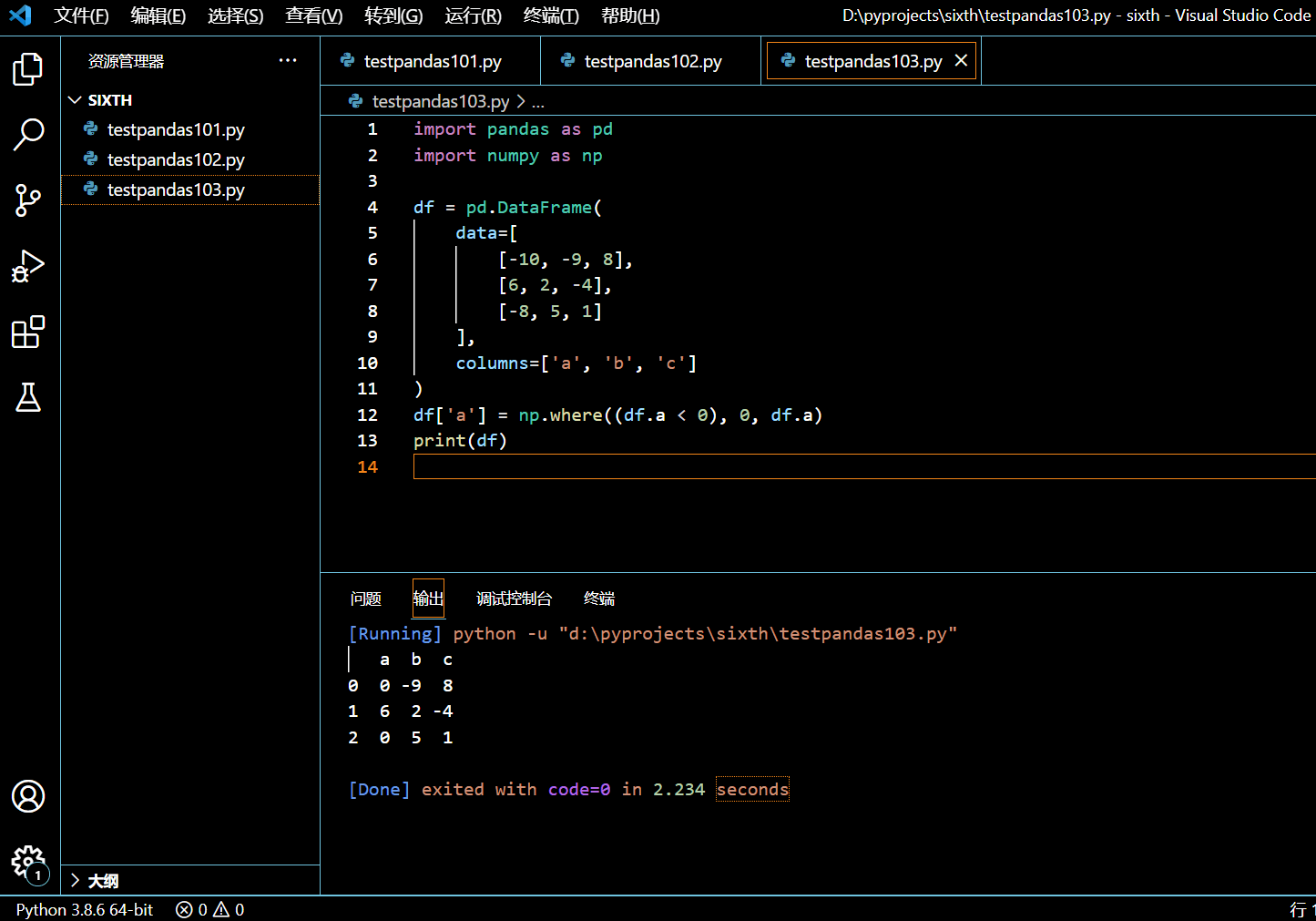1316x921 pixels.
Task: Open the 转到(G) menu
Action: pyautogui.click(x=393, y=15)
